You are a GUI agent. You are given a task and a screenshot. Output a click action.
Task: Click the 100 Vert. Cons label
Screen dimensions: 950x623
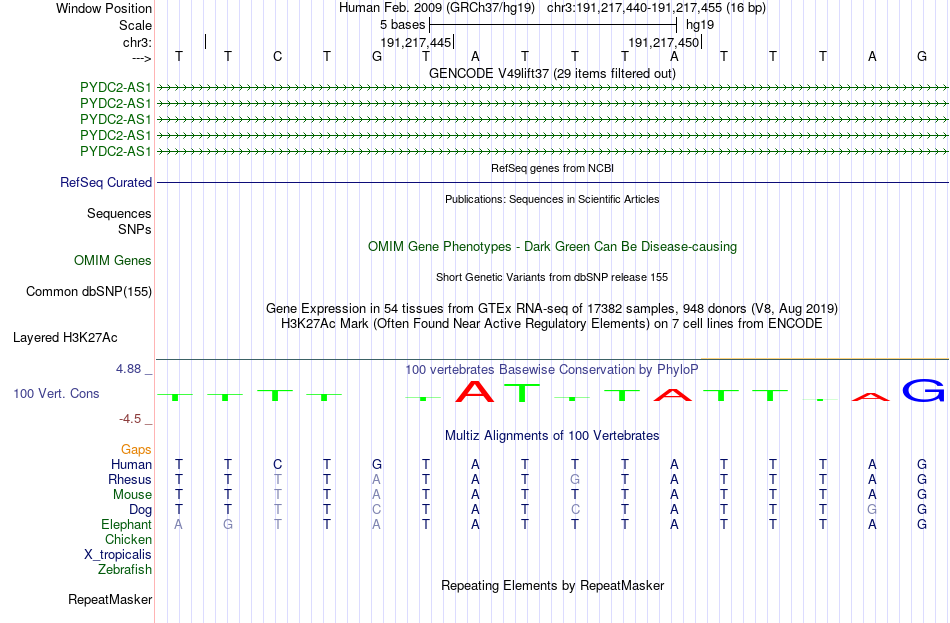pos(56,394)
